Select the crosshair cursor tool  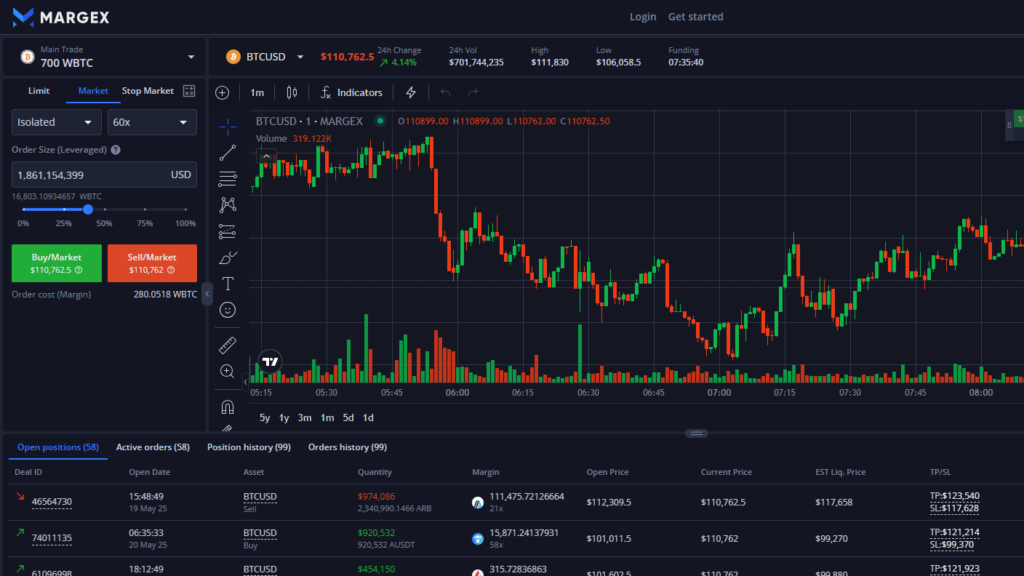pos(227,126)
